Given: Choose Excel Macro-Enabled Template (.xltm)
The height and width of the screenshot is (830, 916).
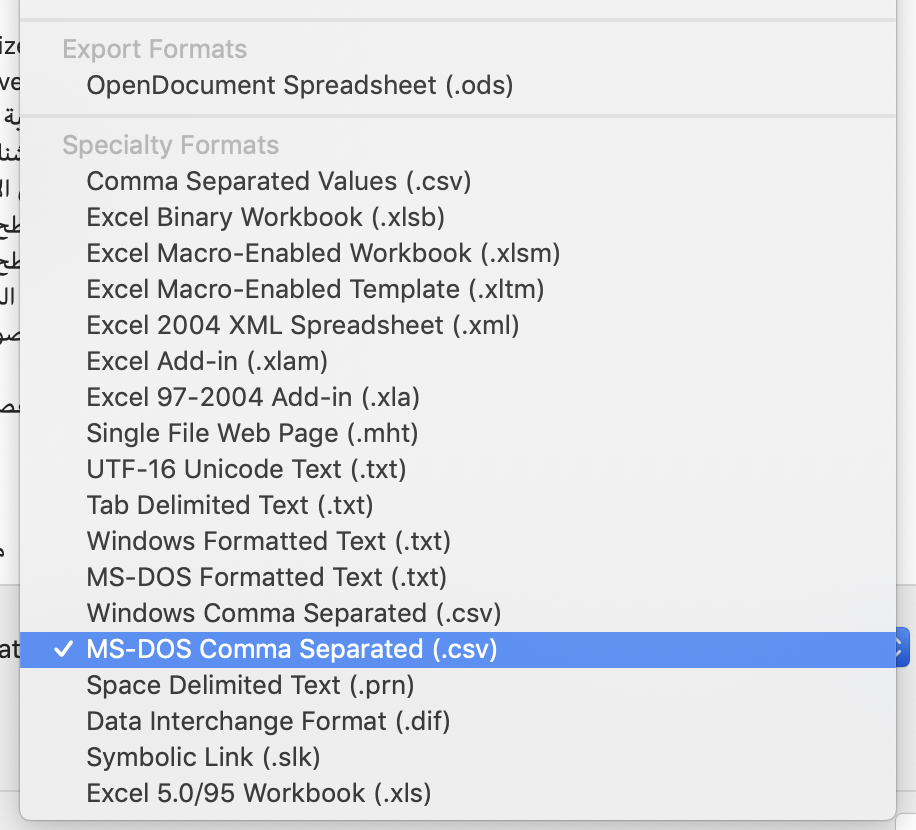Looking at the screenshot, I should pyautogui.click(x=315, y=289).
